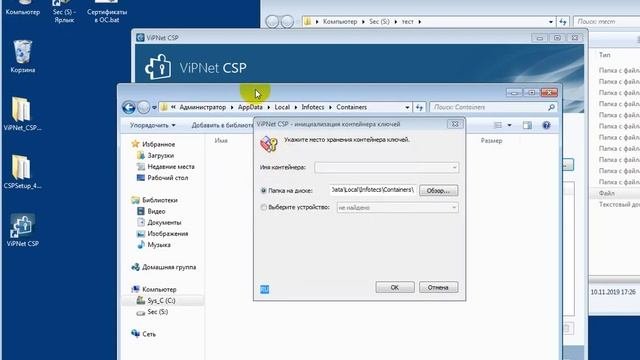Viewport: 640px width, 360px height.
Task: Open the Видео library
Action: [156, 211]
